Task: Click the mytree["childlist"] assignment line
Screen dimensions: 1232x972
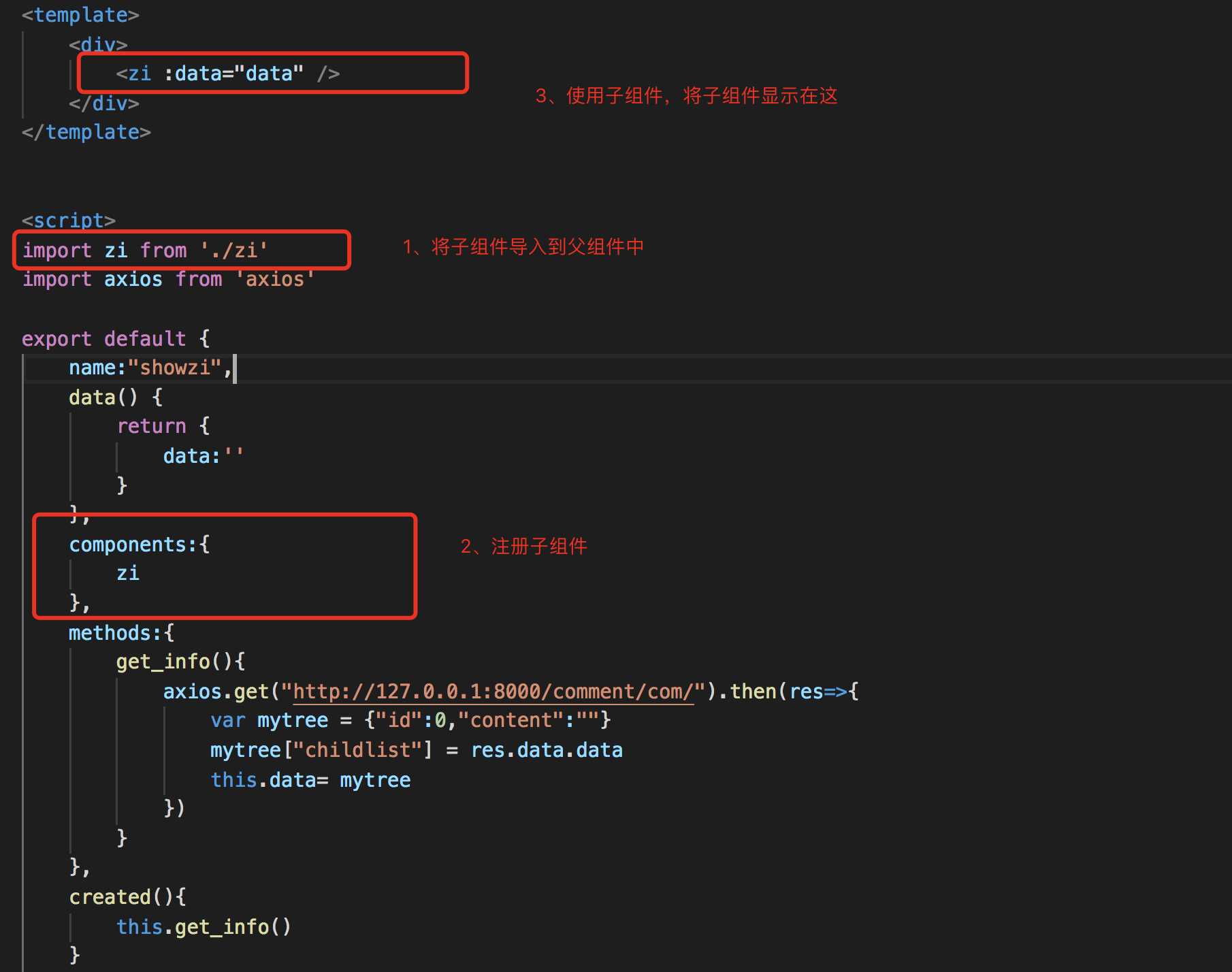Action: 417,750
